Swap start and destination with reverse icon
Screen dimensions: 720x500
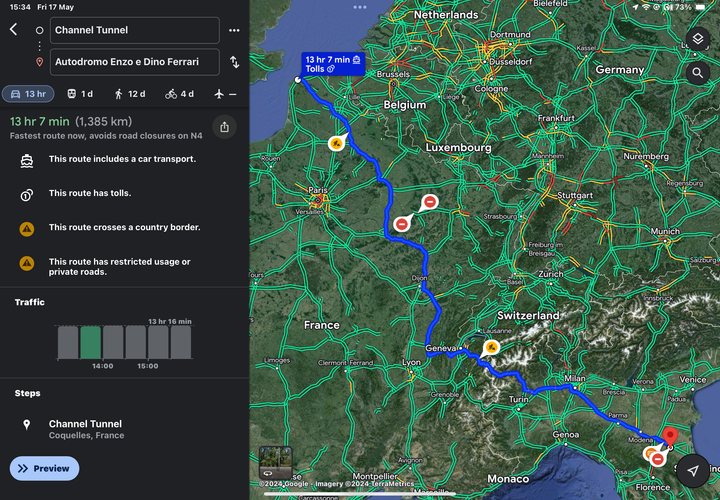(x=234, y=62)
